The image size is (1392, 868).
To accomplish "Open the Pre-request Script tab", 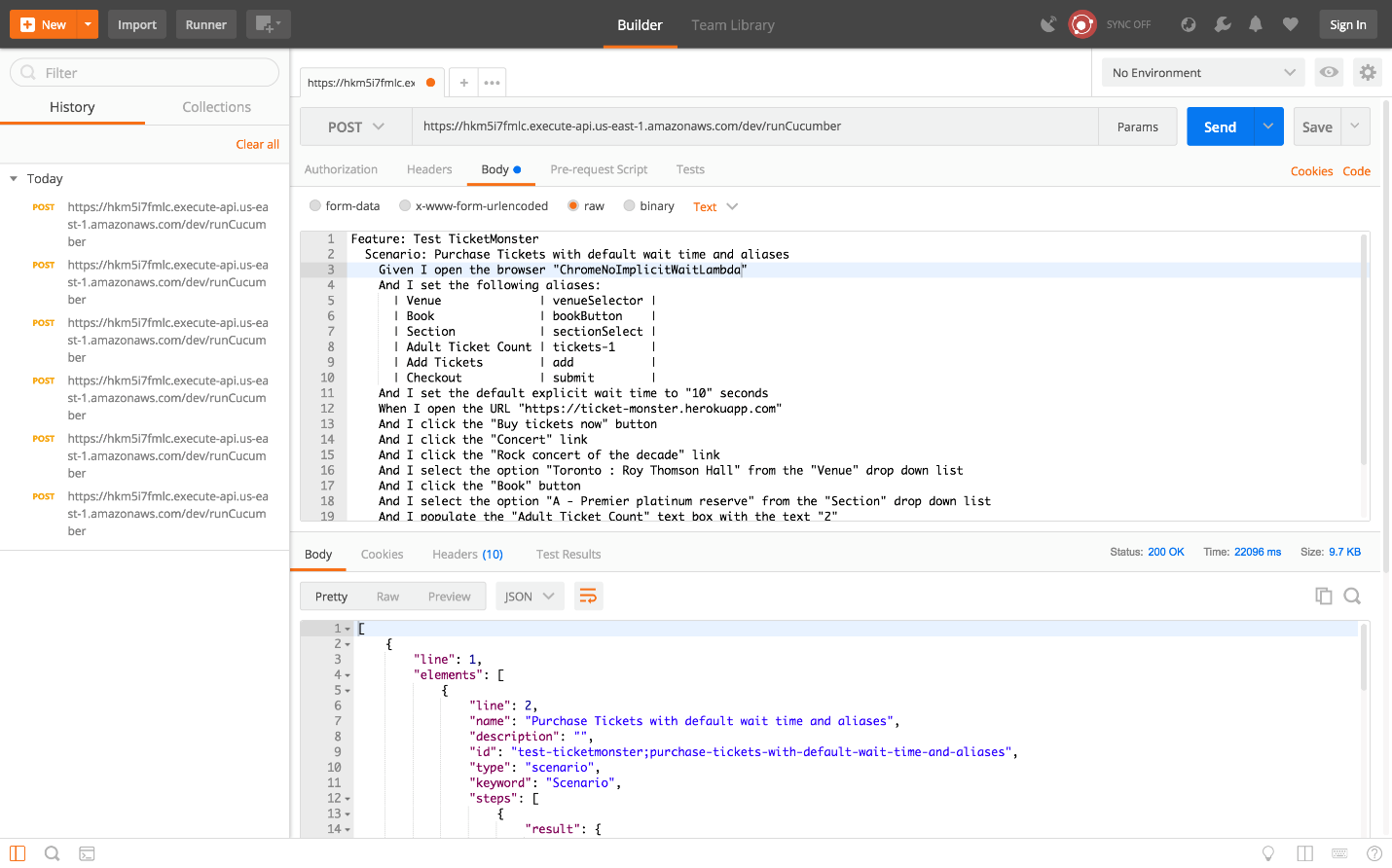I will point(599,169).
